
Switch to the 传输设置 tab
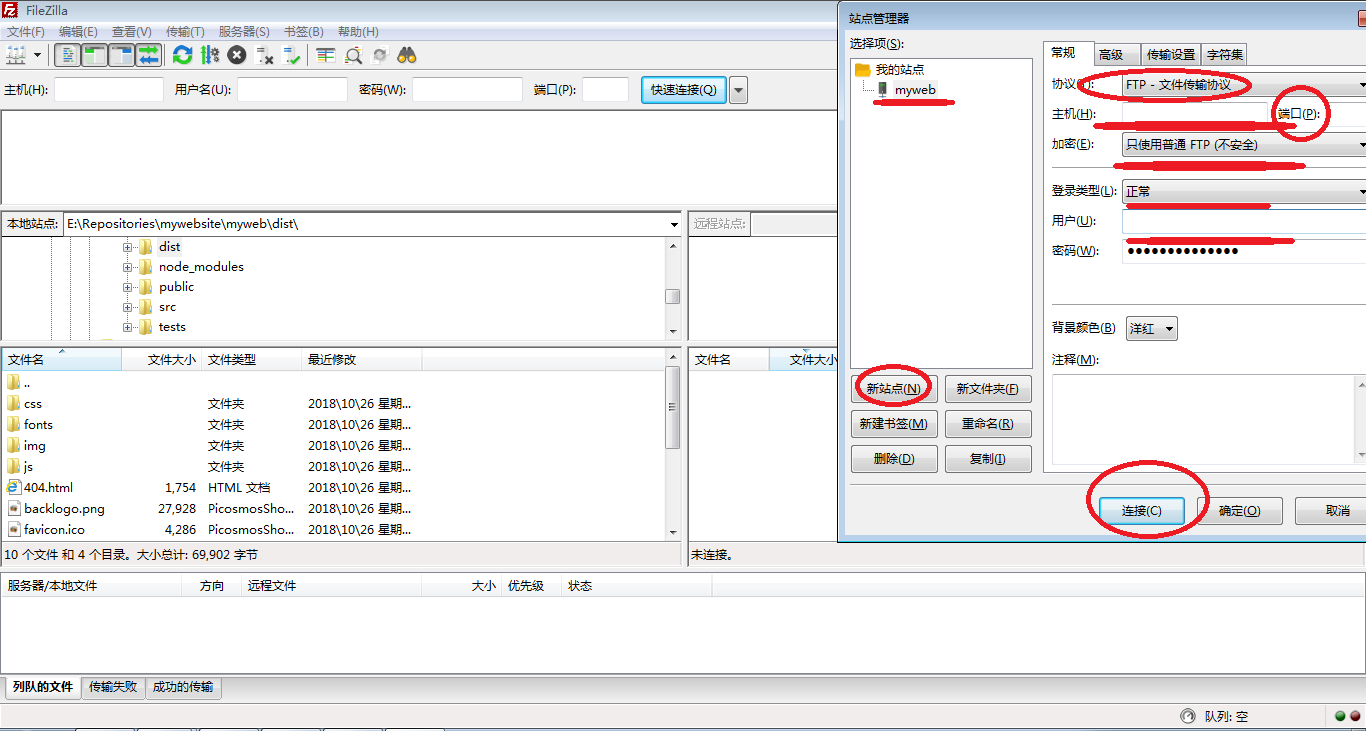pyautogui.click(x=1170, y=55)
